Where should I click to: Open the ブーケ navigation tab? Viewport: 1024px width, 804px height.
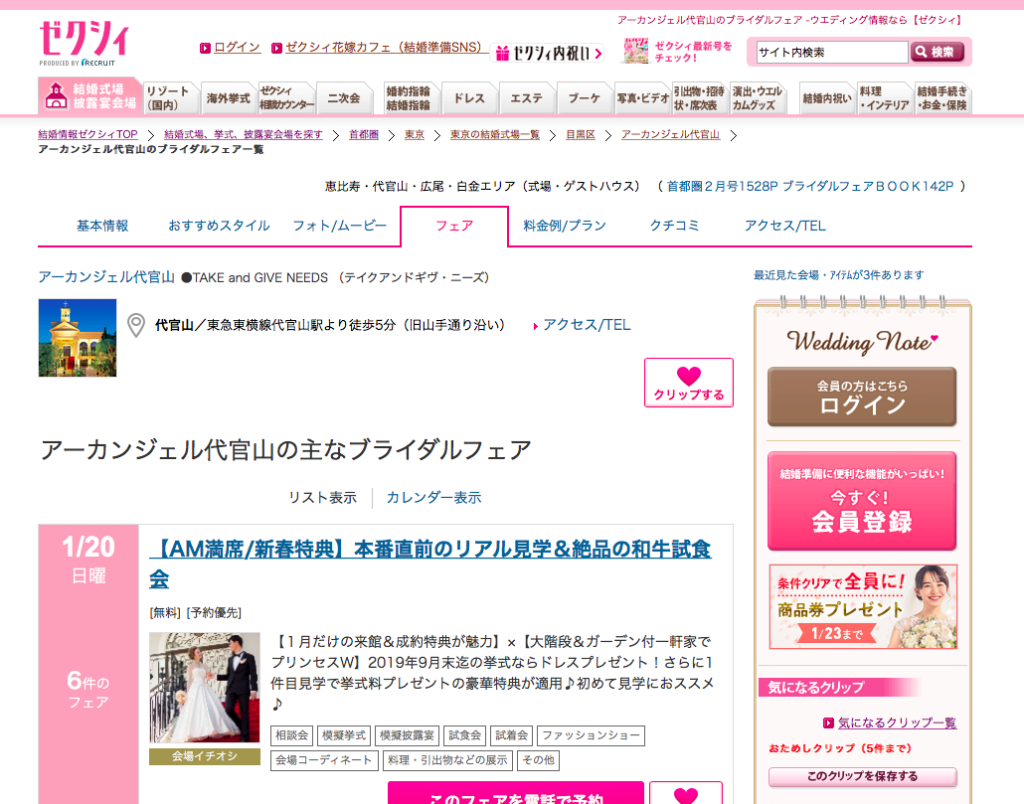(x=584, y=98)
